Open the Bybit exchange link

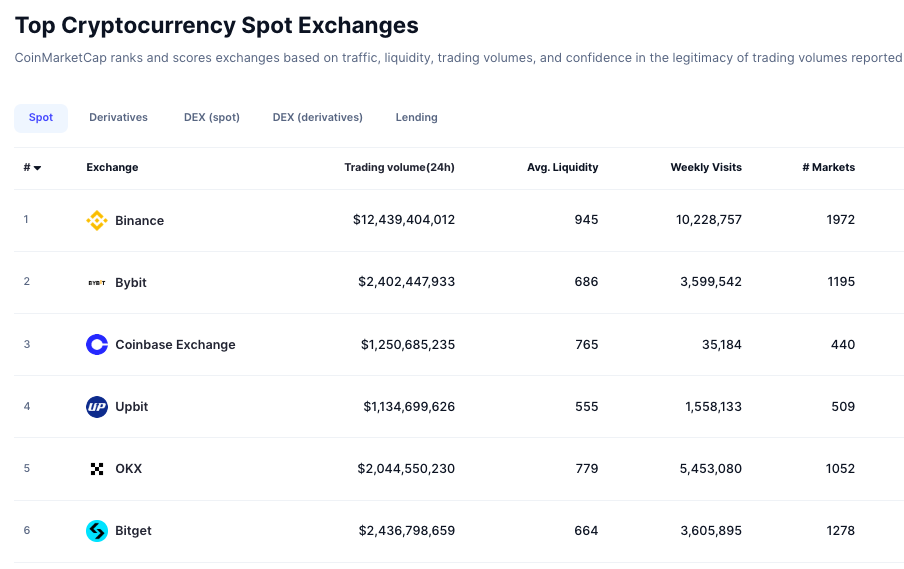[131, 282]
